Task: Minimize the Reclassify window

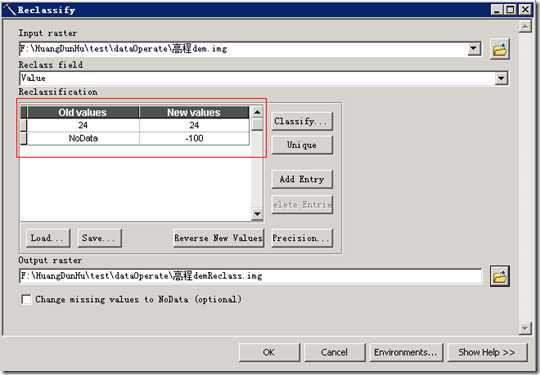Action: click(497, 10)
